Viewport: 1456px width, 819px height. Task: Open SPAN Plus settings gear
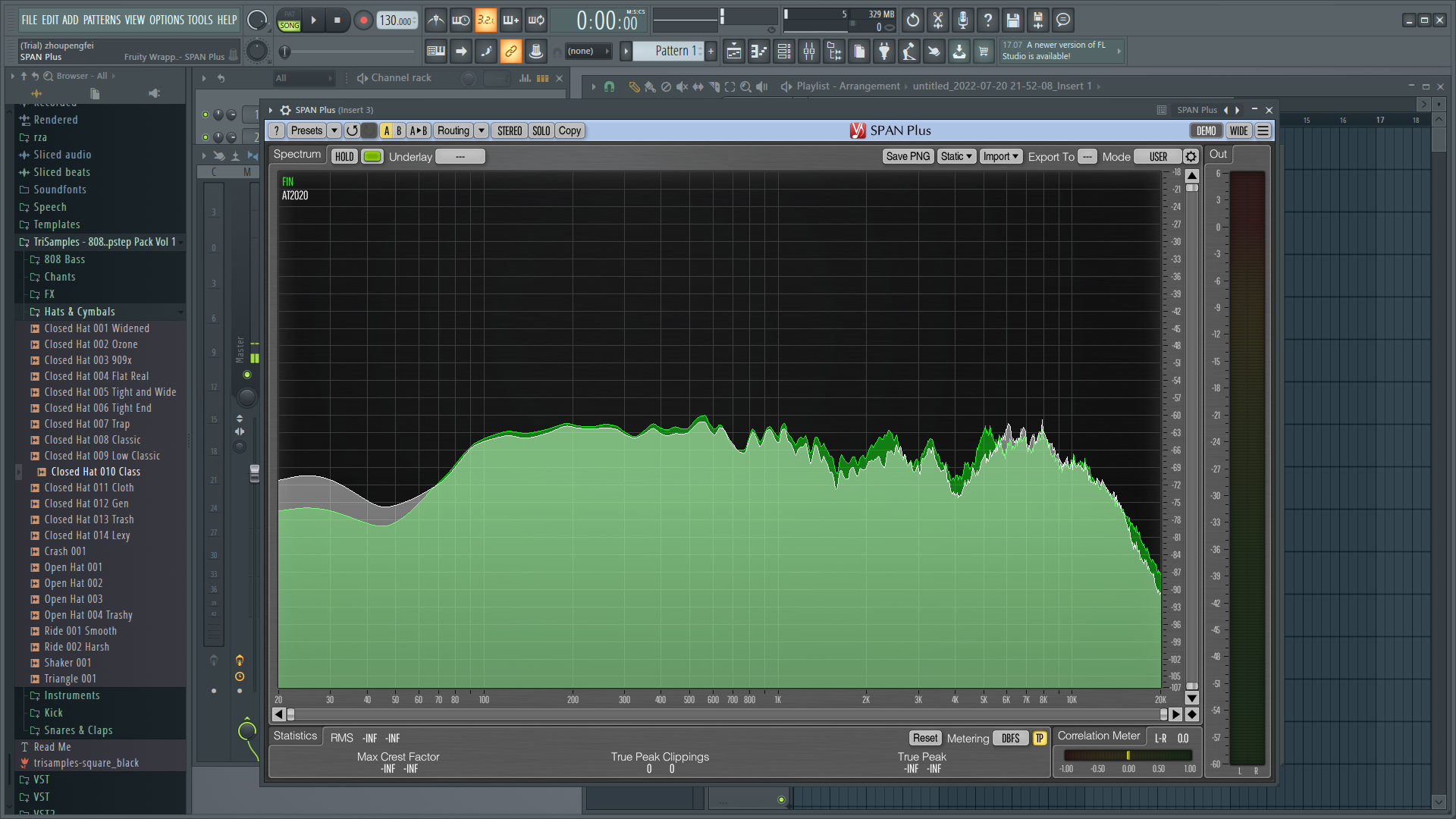click(1191, 156)
